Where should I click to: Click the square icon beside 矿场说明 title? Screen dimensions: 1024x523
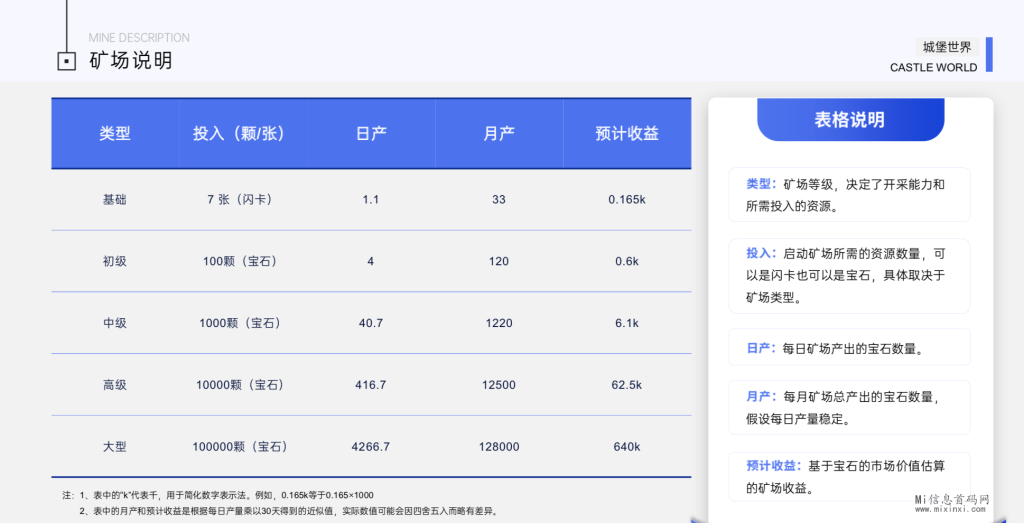[x=66, y=61]
